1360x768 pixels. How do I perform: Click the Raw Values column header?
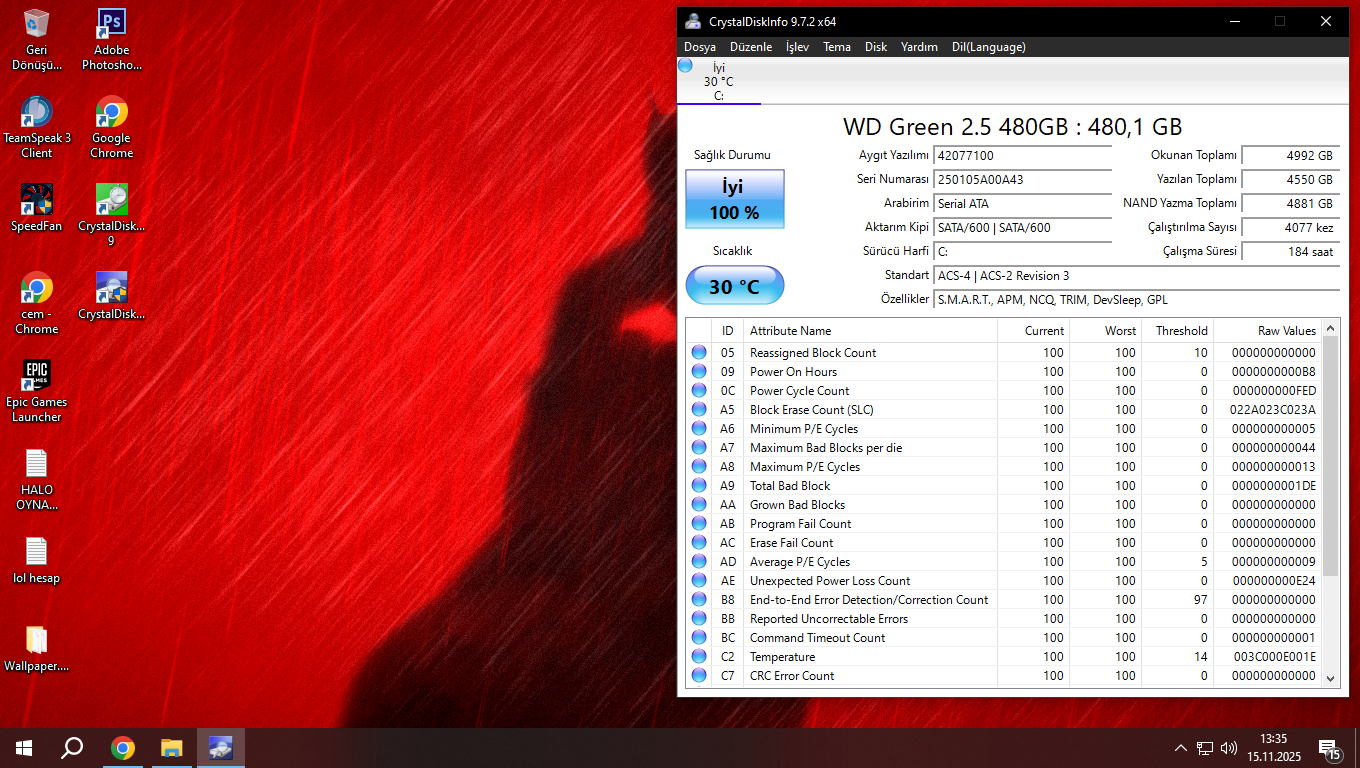point(1268,330)
